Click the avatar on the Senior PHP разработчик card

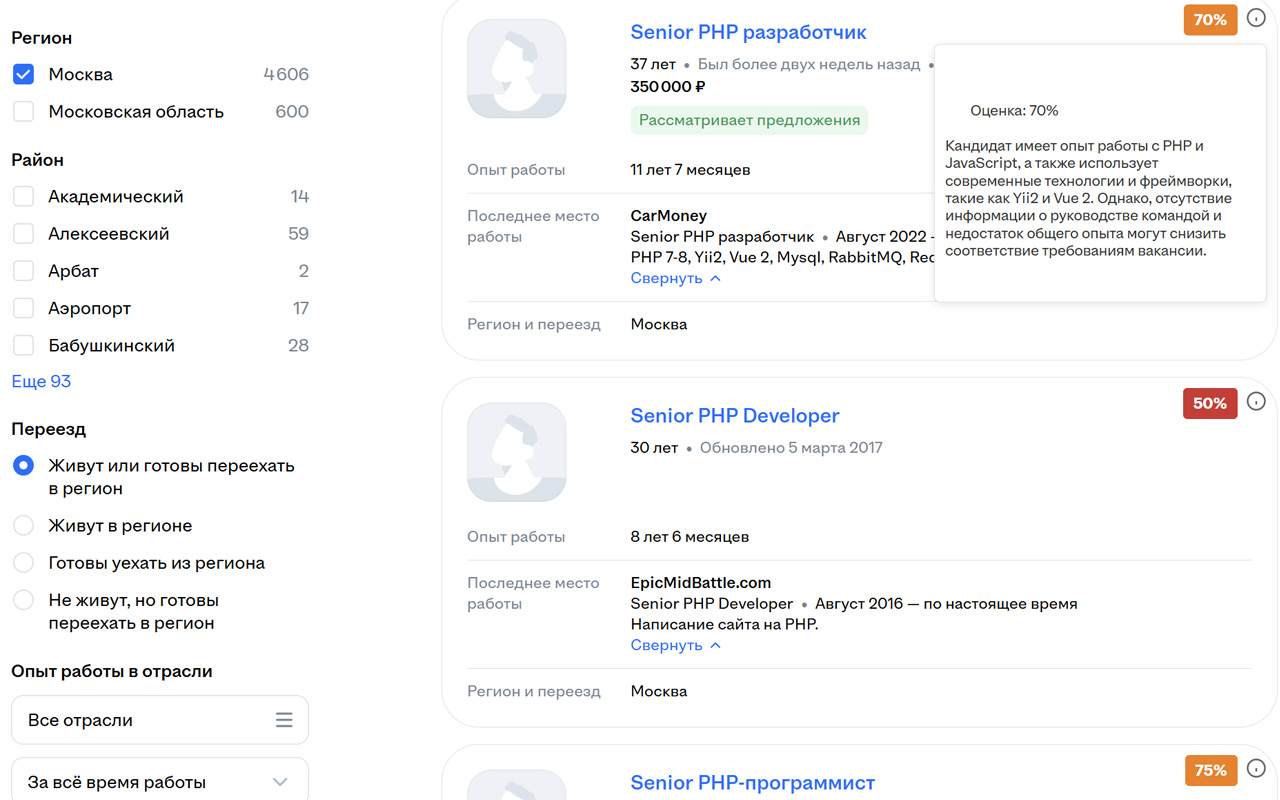516,68
